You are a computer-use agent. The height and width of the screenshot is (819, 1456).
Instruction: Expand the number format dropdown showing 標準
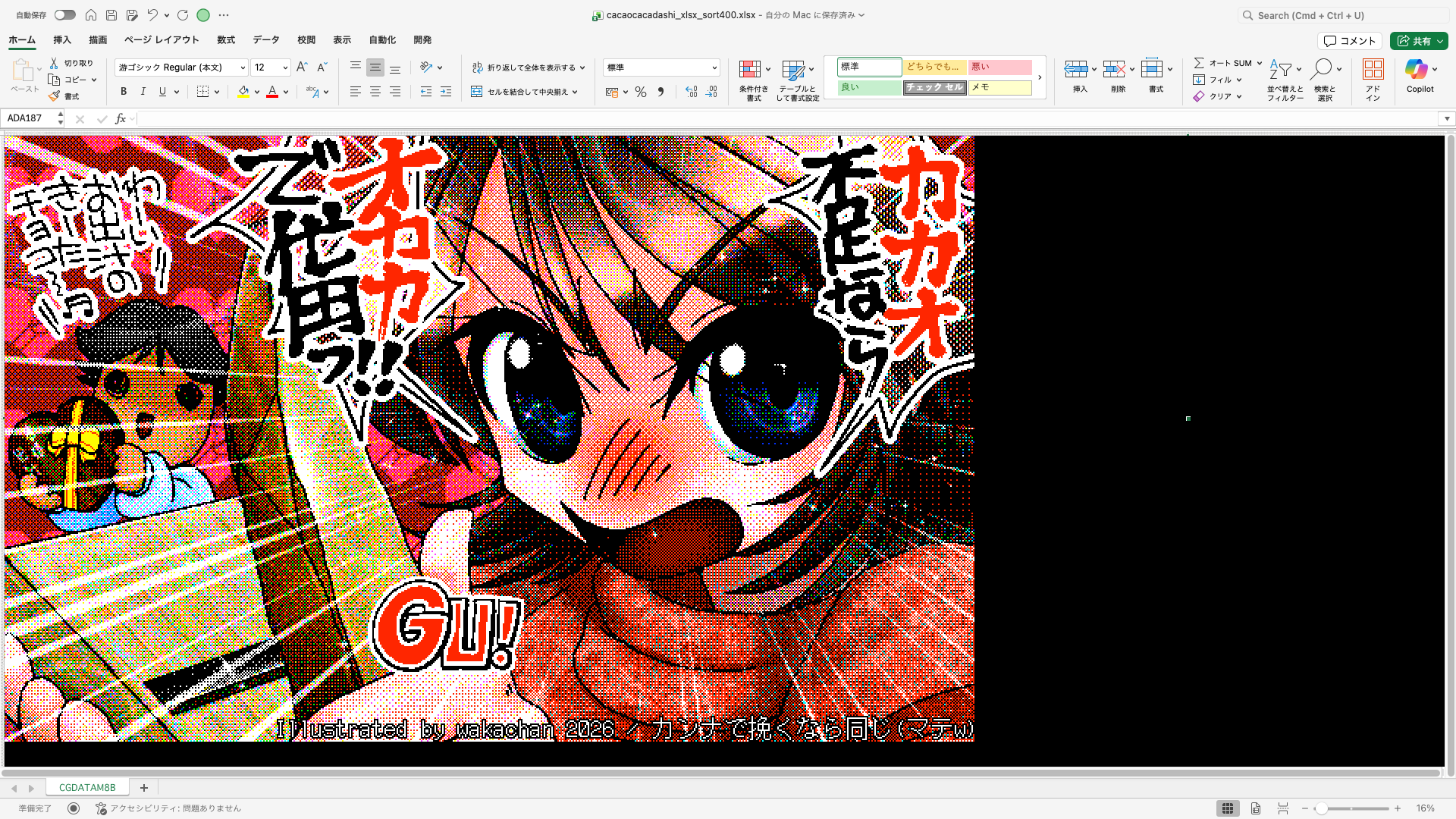pos(714,67)
